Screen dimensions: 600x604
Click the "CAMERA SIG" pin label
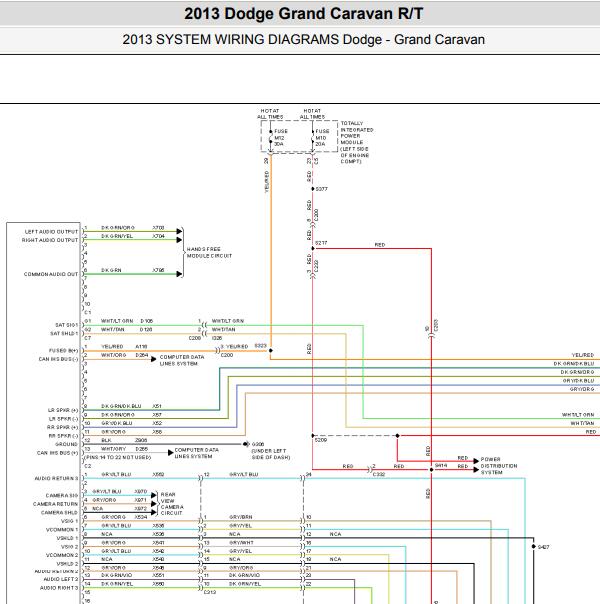pyautogui.click(x=62, y=496)
